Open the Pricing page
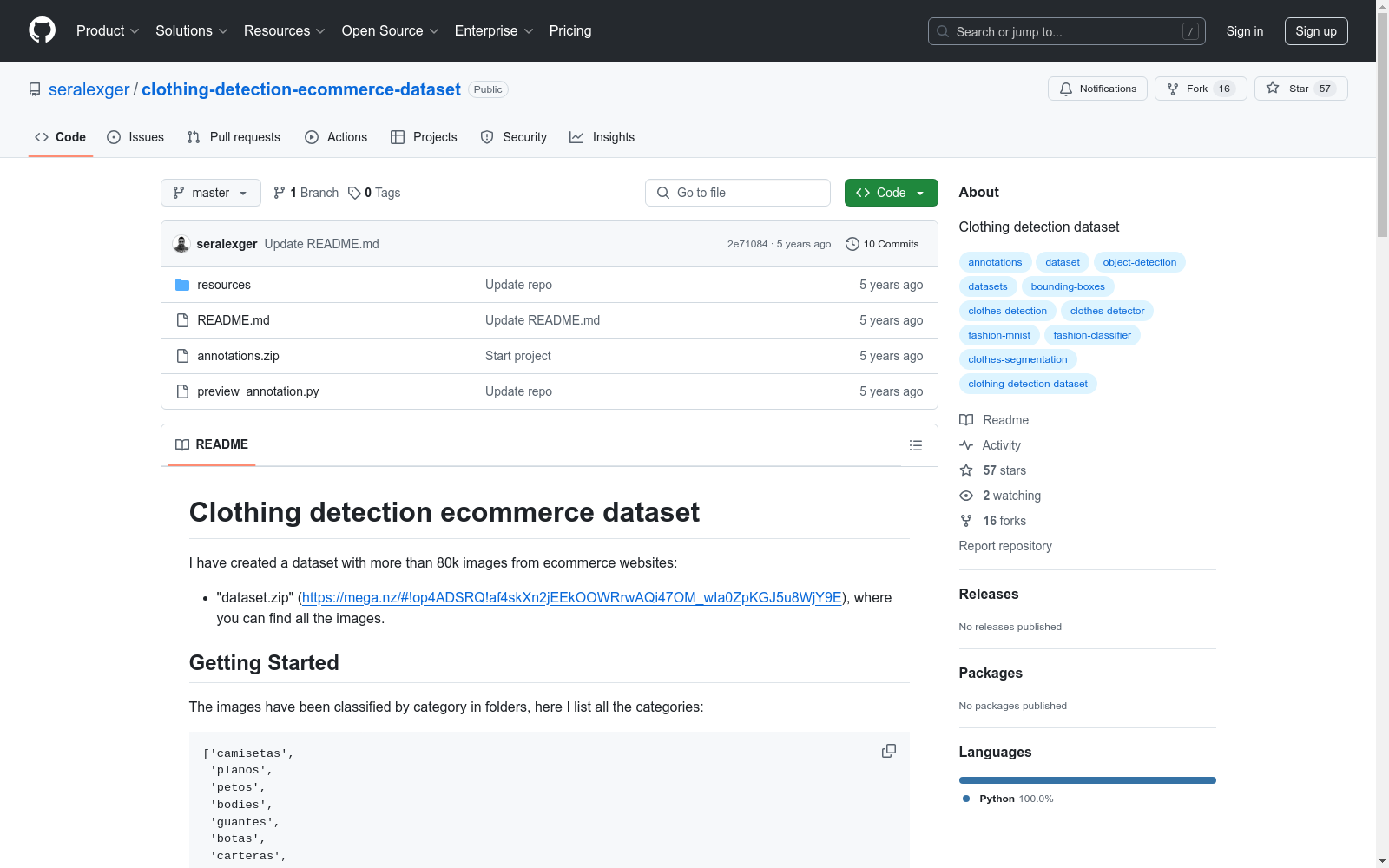 pos(570,31)
